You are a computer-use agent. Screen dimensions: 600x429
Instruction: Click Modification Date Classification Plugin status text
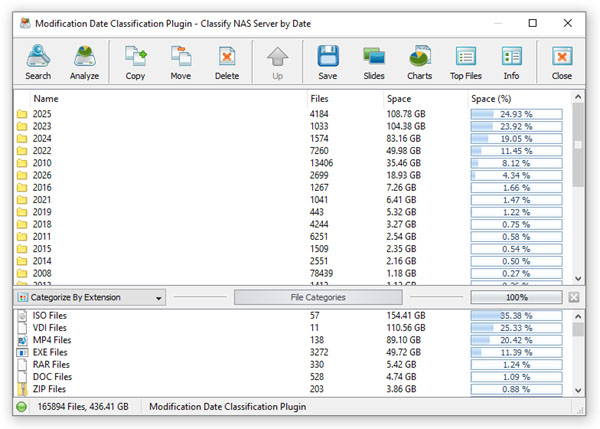coord(228,406)
